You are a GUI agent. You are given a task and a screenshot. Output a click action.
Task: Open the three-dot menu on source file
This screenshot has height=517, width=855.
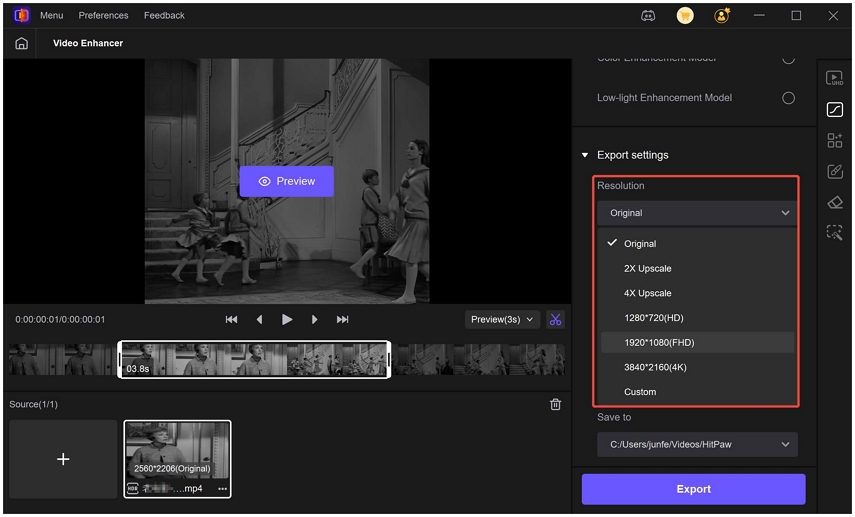coord(222,489)
